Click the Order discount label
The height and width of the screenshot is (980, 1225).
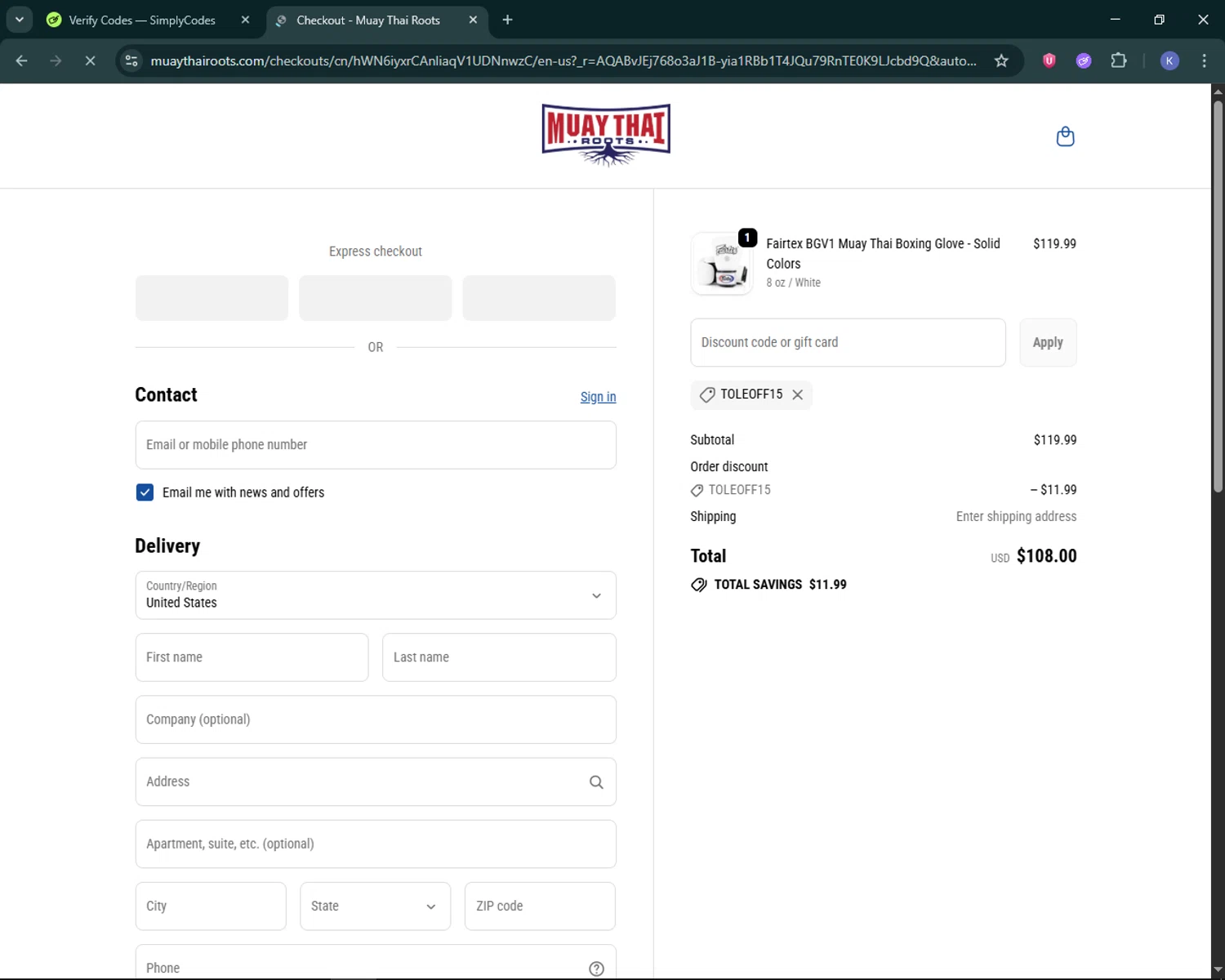pyautogui.click(x=729, y=466)
